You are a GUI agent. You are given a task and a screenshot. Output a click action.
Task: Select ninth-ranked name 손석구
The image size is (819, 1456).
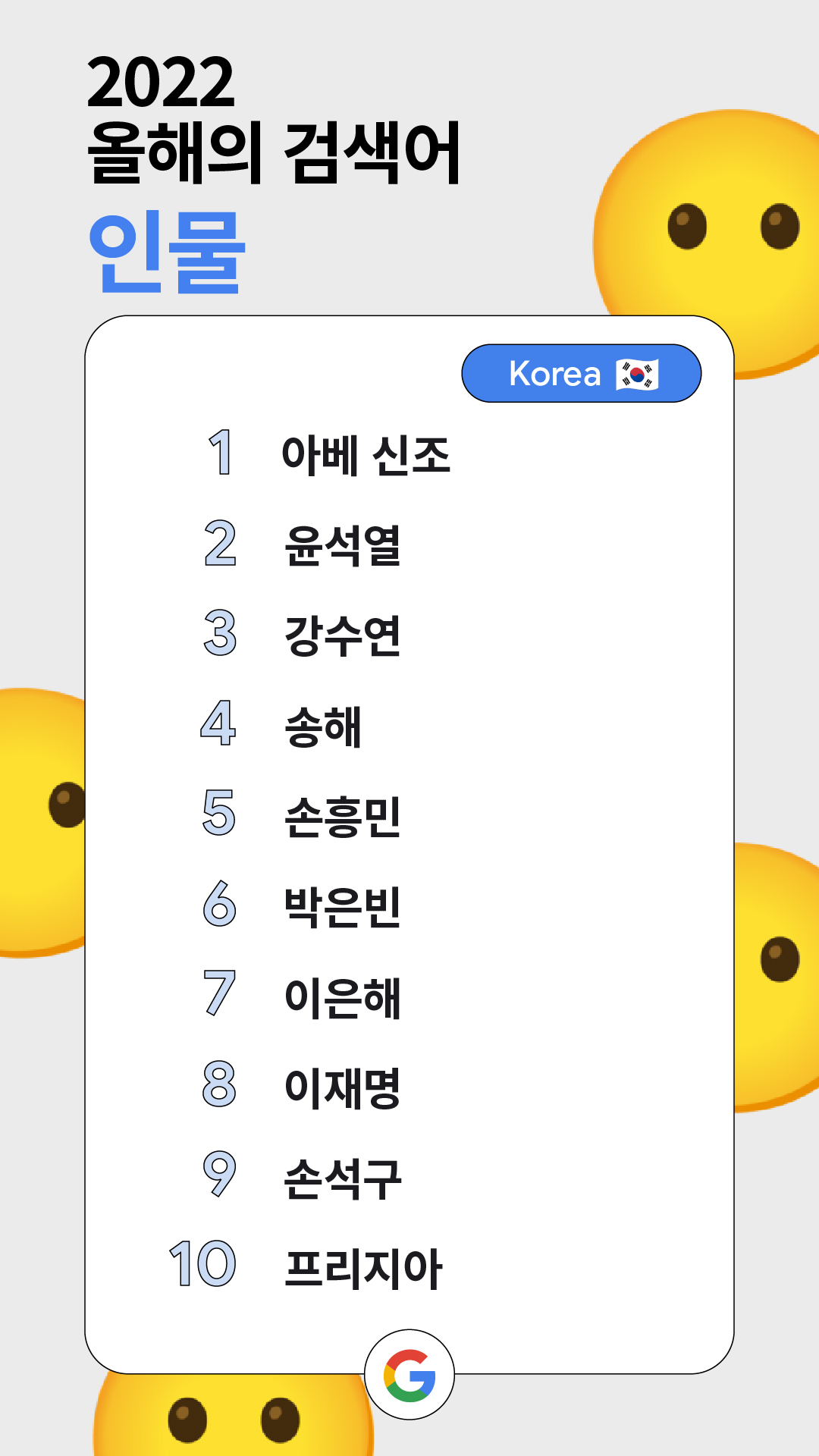pos(342,1178)
